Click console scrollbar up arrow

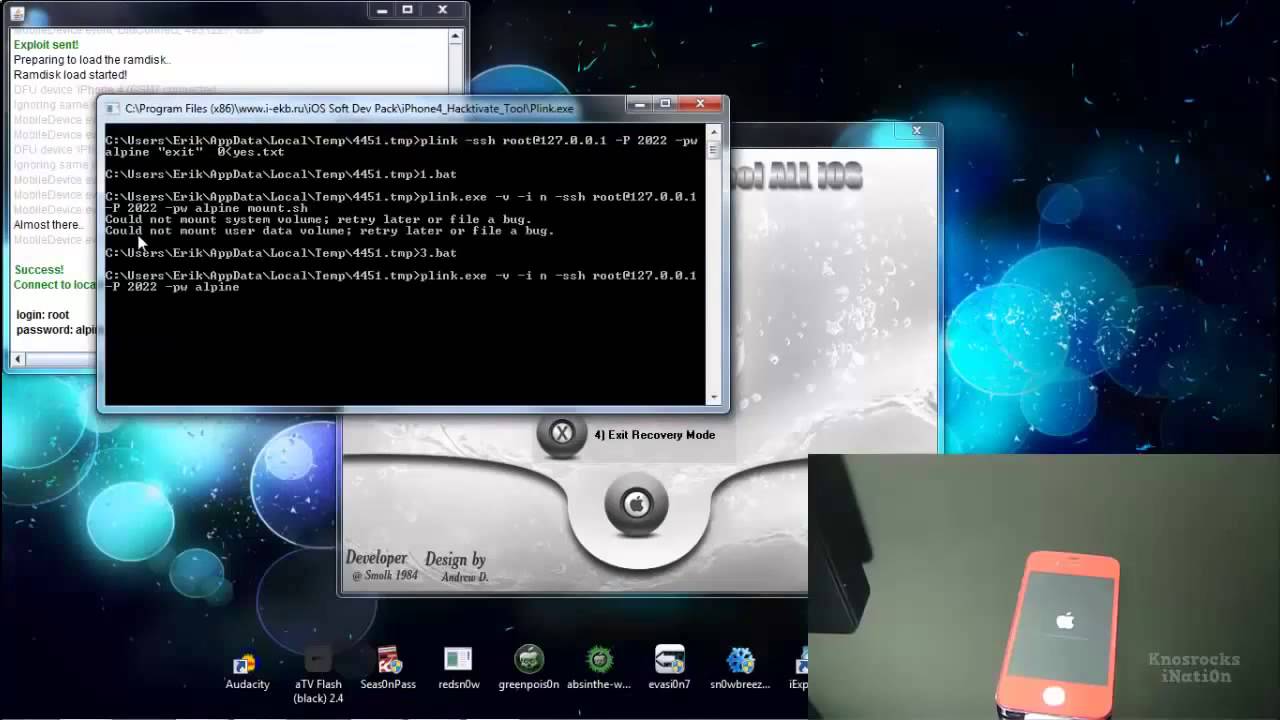714,131
